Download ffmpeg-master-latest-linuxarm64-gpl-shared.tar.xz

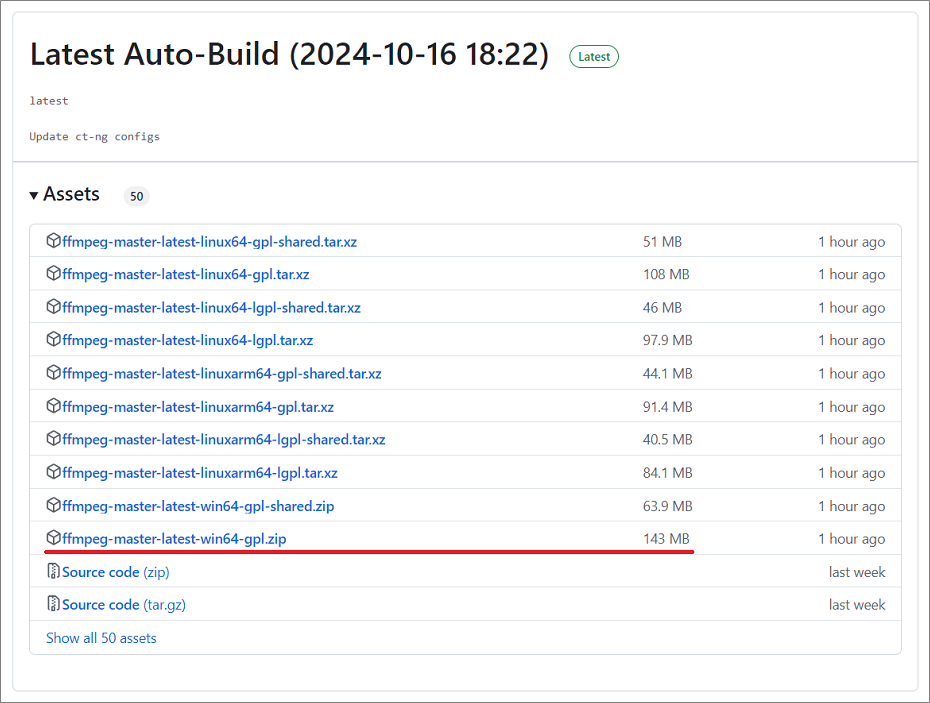tap(222, 373)
